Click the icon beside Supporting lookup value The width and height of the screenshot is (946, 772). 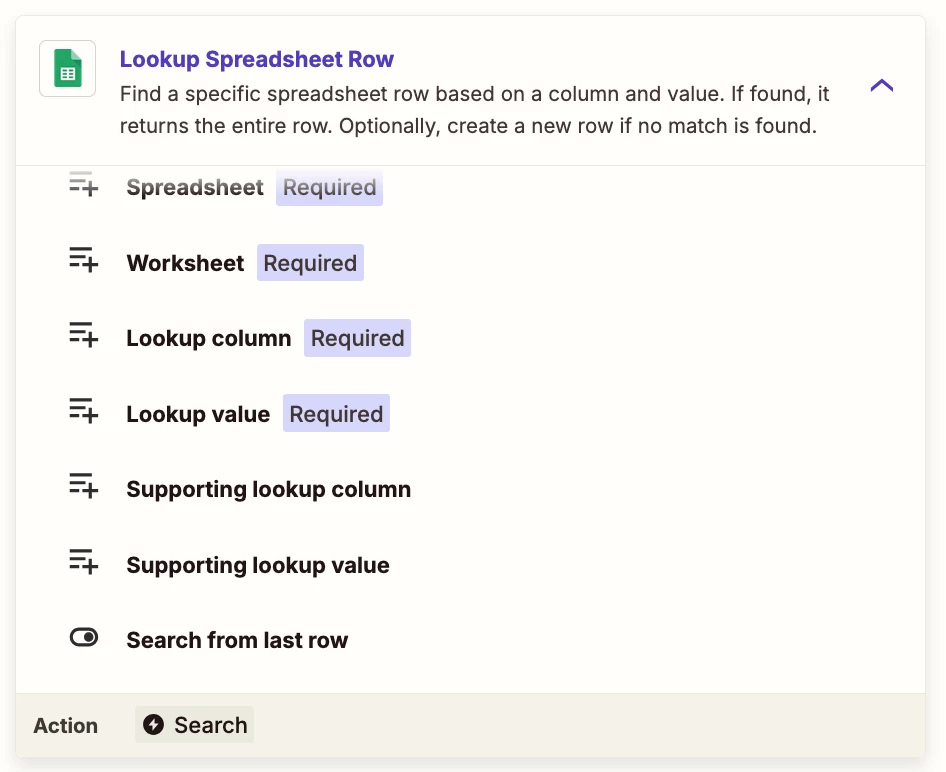click(83, 562)
